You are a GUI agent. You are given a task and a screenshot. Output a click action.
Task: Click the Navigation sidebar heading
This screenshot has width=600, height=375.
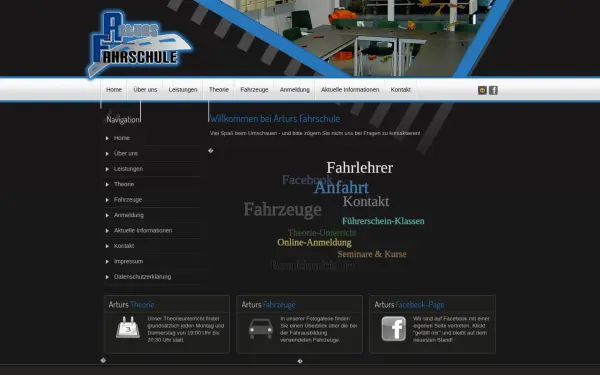[122, 120]
